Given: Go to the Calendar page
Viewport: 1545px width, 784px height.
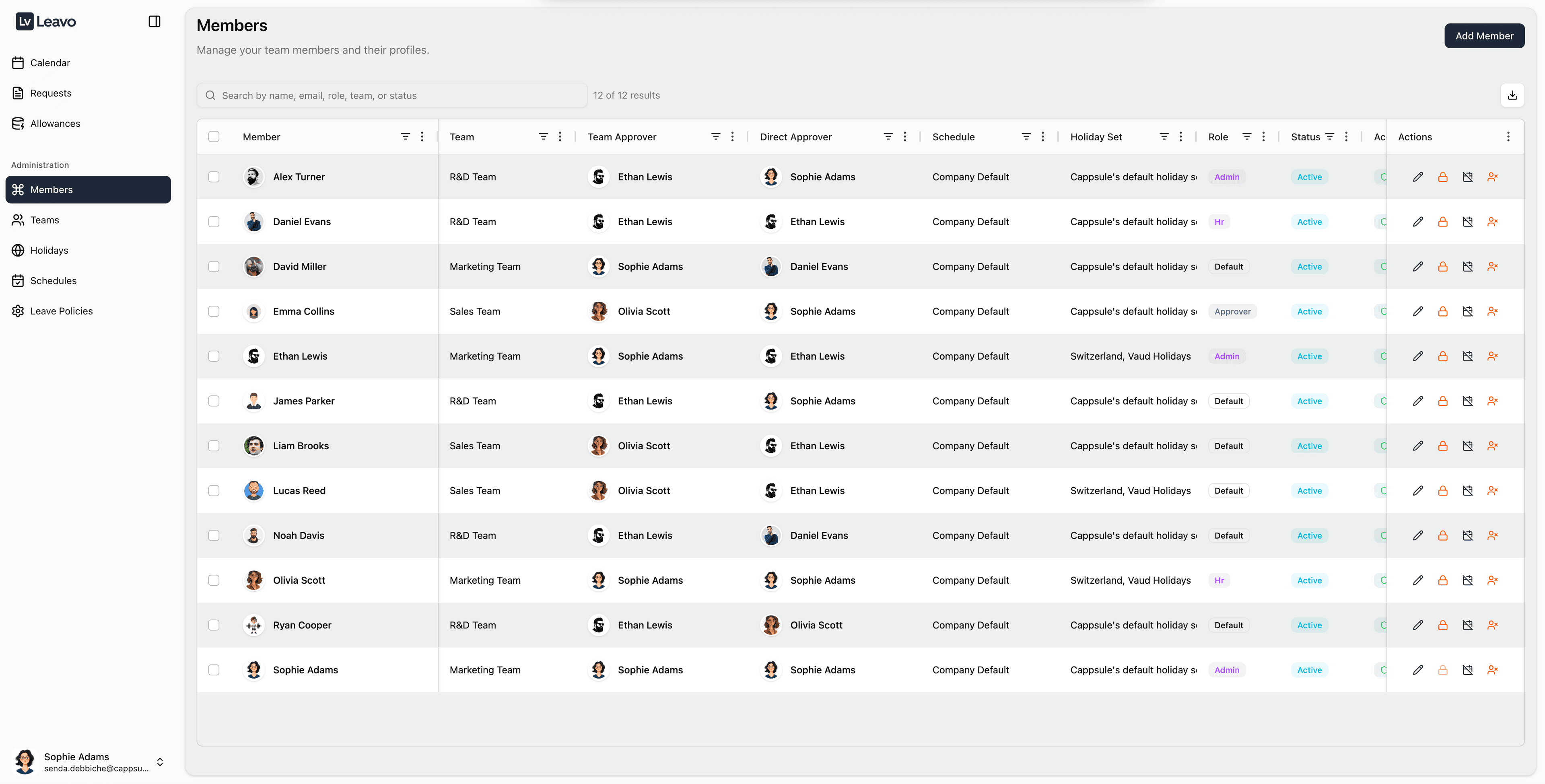Looking at the screenshot, I should click(x=50, y=63).
